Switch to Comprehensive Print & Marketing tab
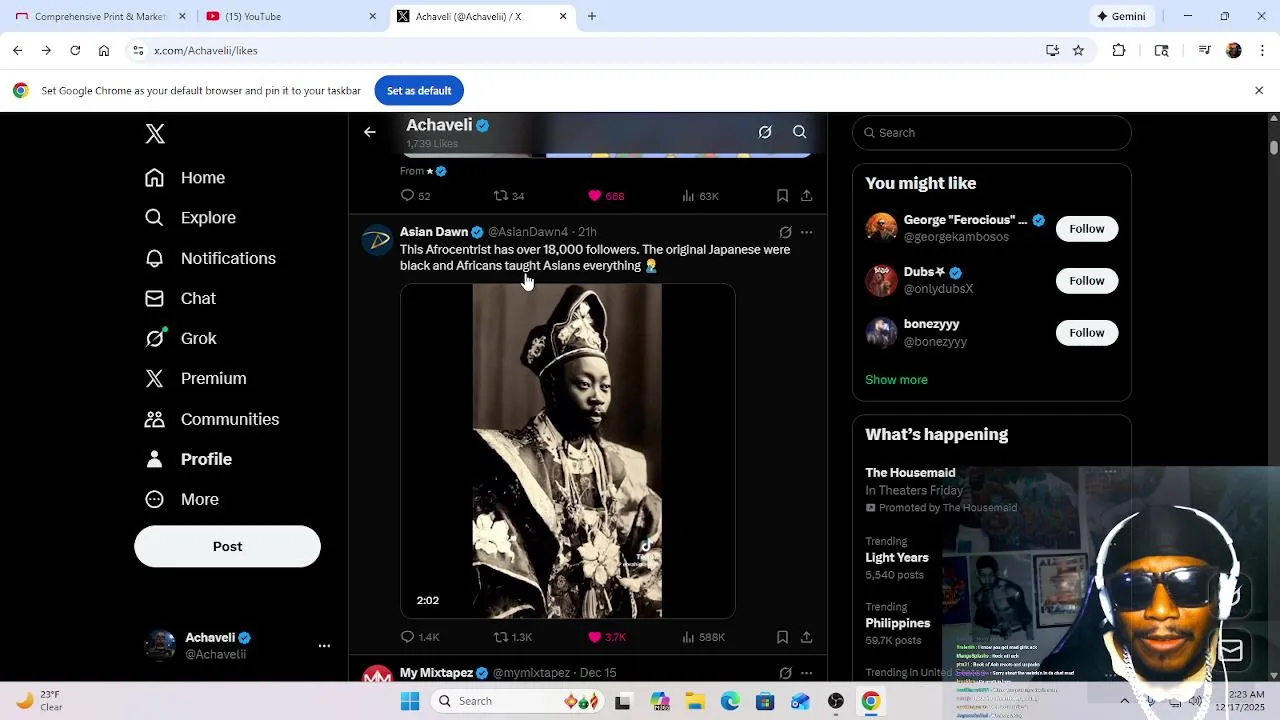 click(100, 16)
